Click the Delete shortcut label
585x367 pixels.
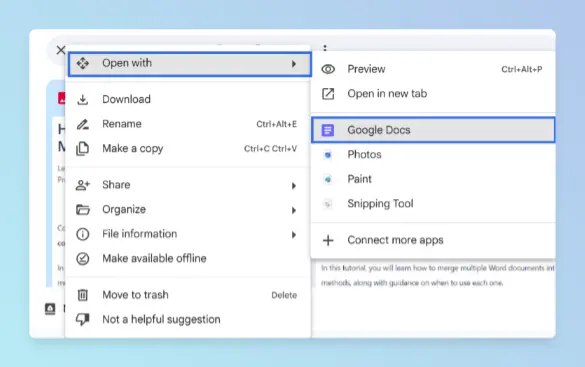coord(284,295)
